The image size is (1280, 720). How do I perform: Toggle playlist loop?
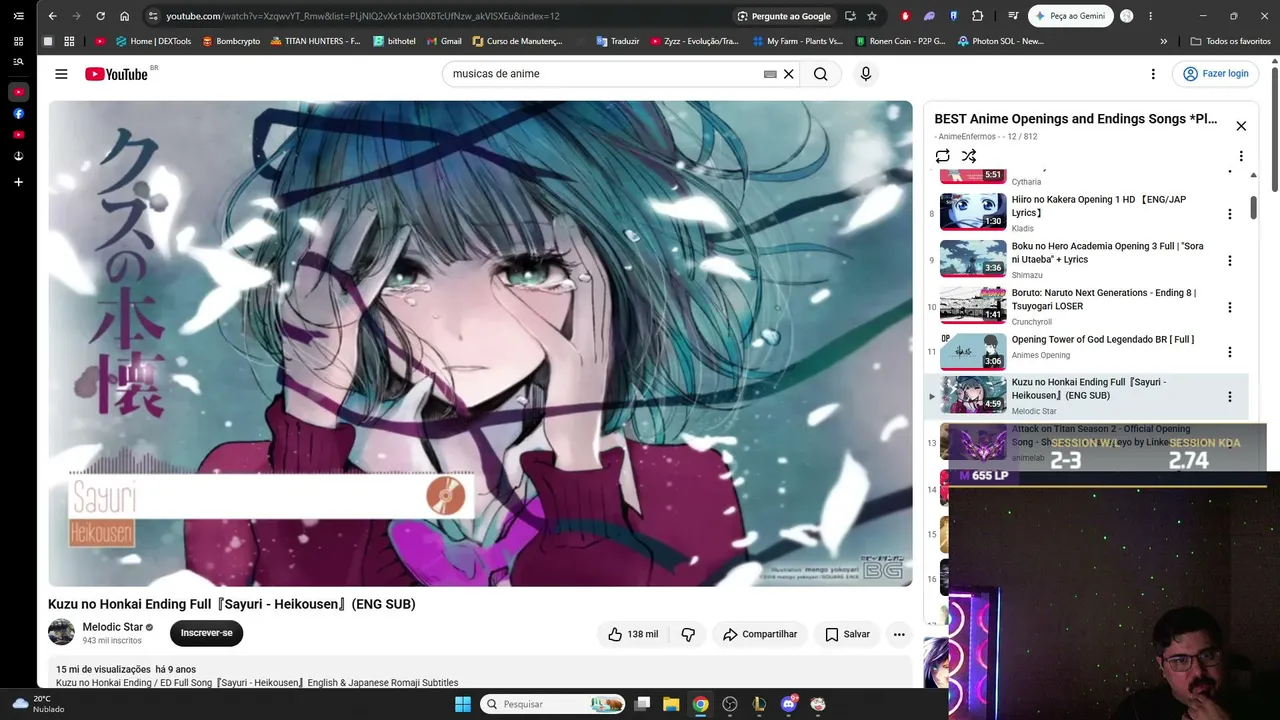[942, 156]
